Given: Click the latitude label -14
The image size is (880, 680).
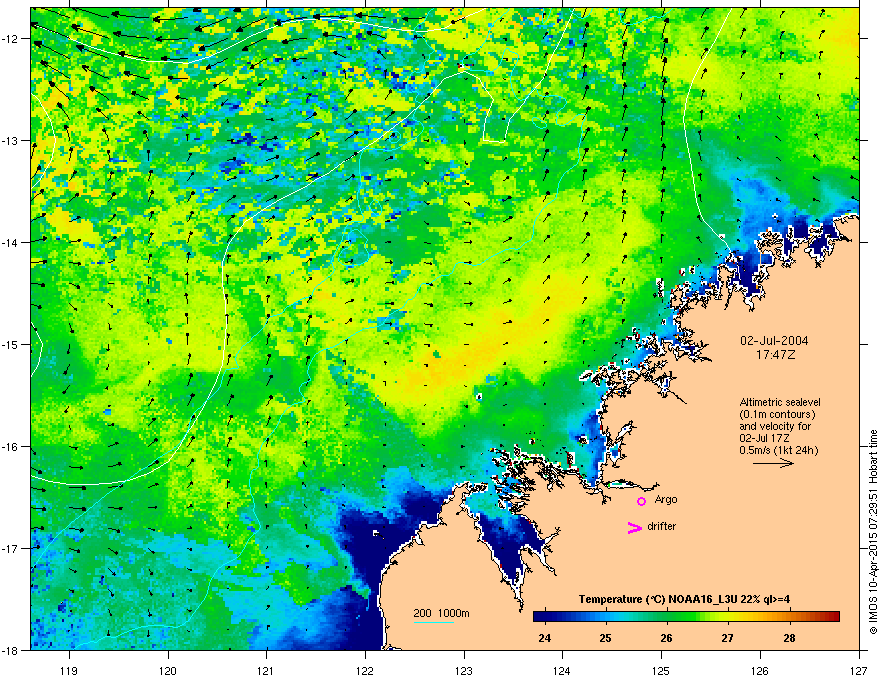Looking at the screenshot, I should point(11,243).
